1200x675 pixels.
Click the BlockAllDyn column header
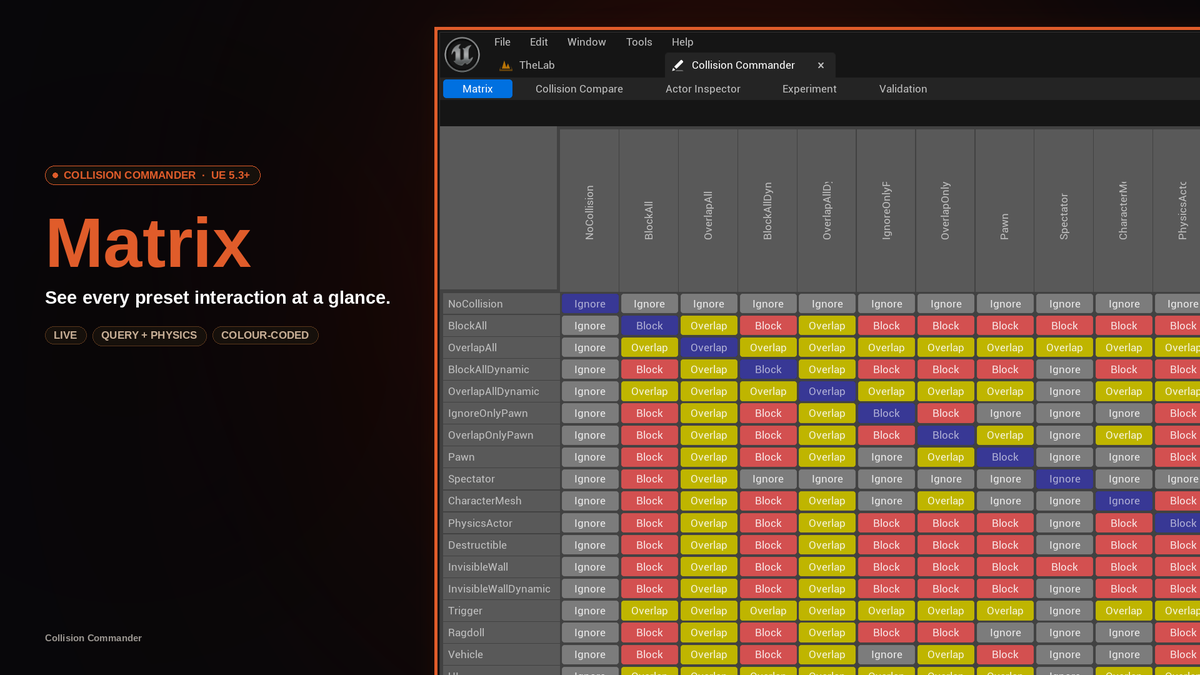(x=768, y=209)
